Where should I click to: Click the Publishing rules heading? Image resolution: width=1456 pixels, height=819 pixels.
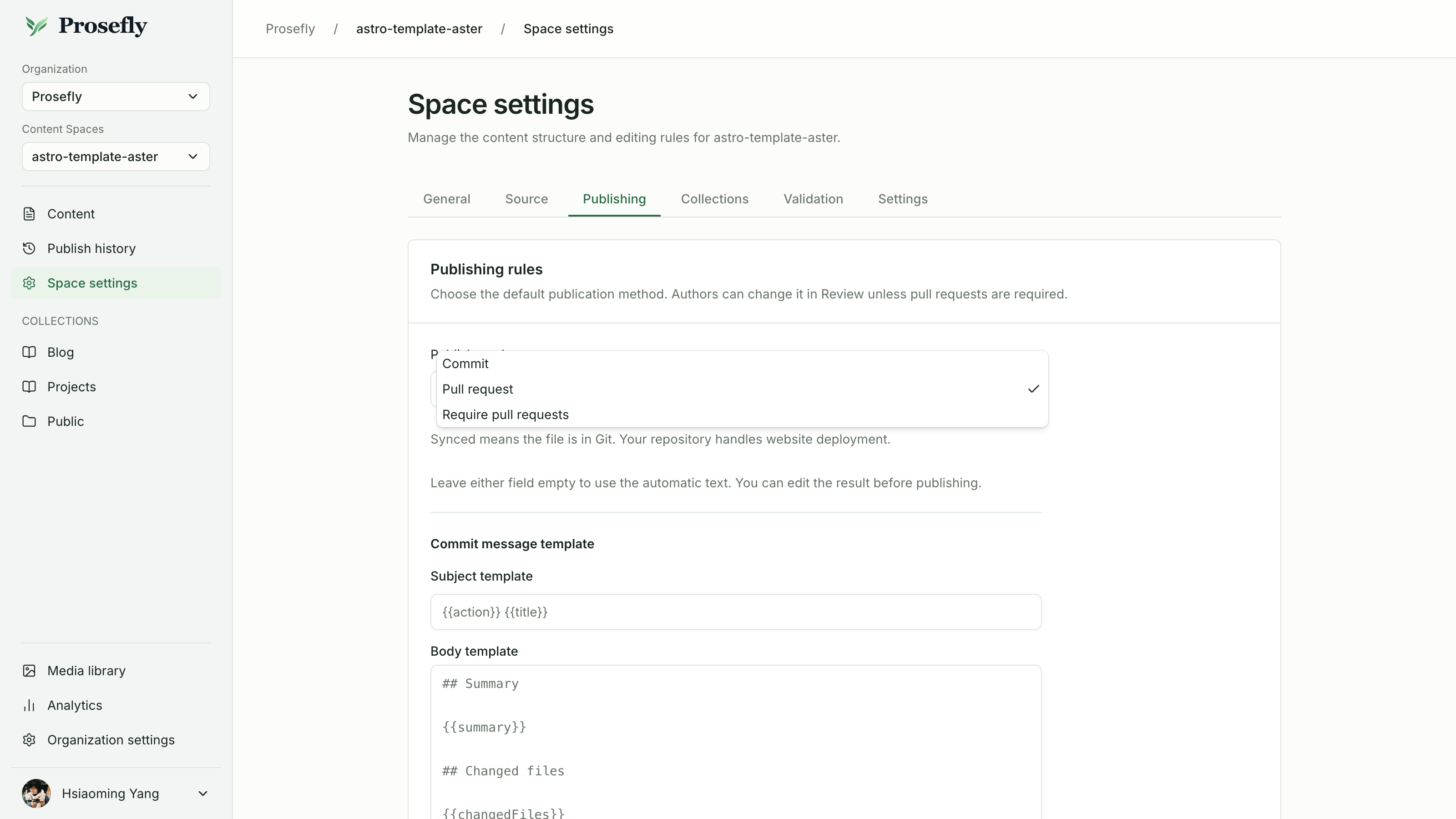click(x=486, y=270)
